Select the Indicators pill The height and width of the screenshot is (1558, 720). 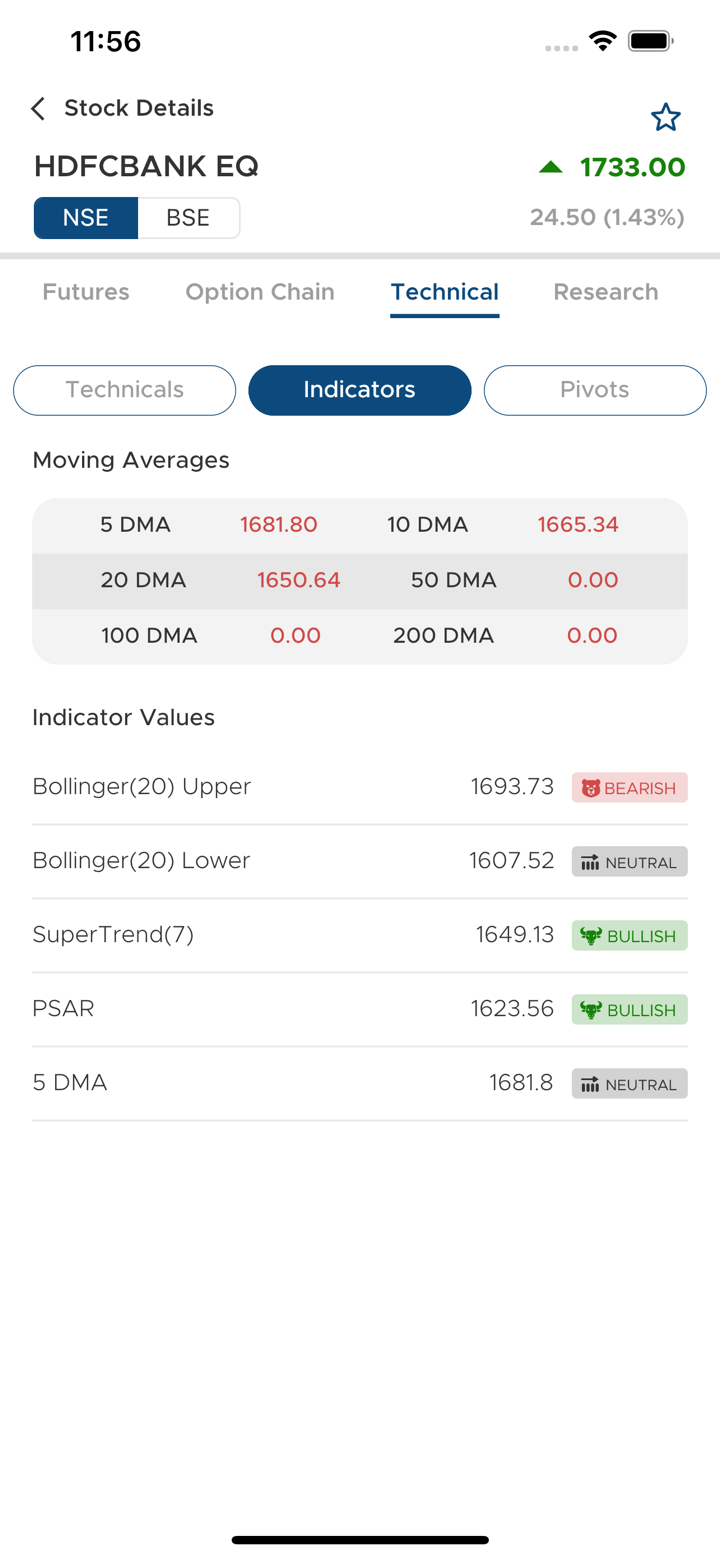359,390
